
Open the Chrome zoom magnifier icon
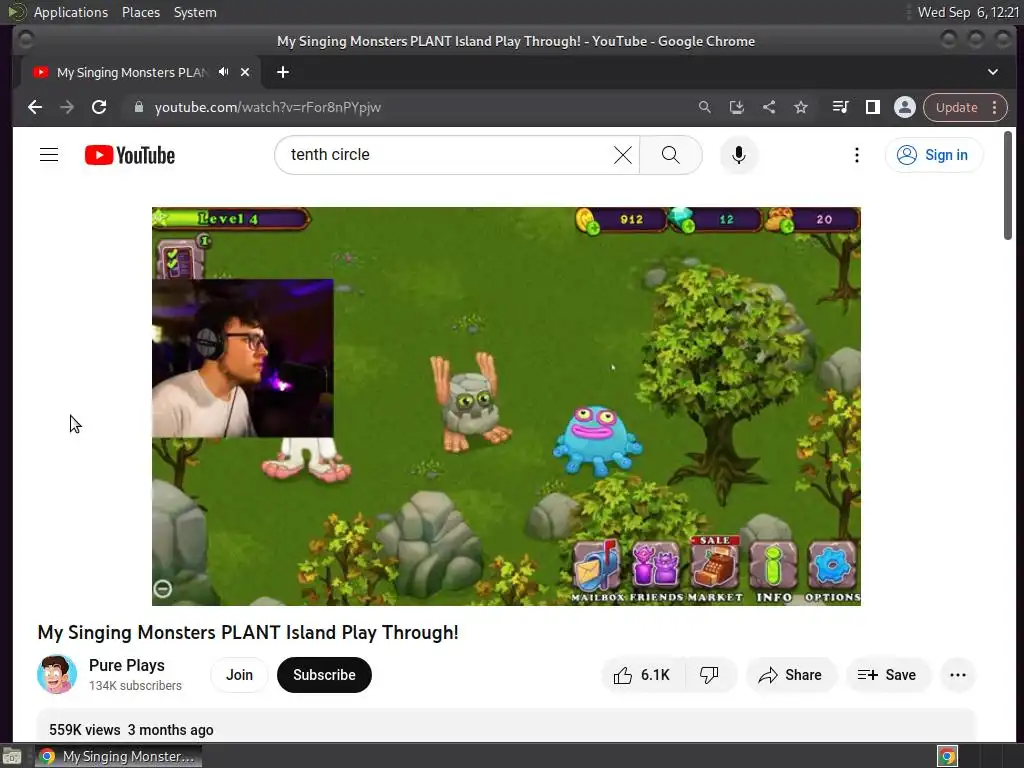(x=705, y=107)
